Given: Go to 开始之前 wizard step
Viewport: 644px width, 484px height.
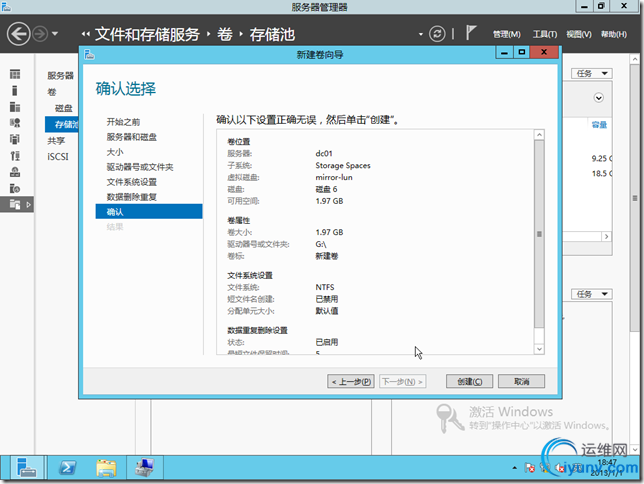Looking at the screenshot, I should coord(123,122).
